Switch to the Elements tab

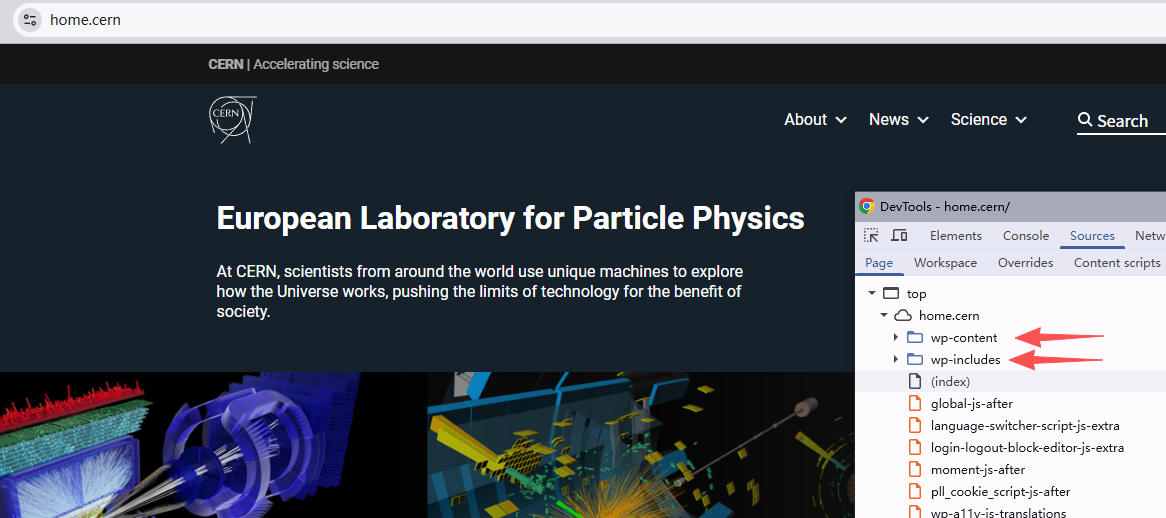[x=956, y=236]
